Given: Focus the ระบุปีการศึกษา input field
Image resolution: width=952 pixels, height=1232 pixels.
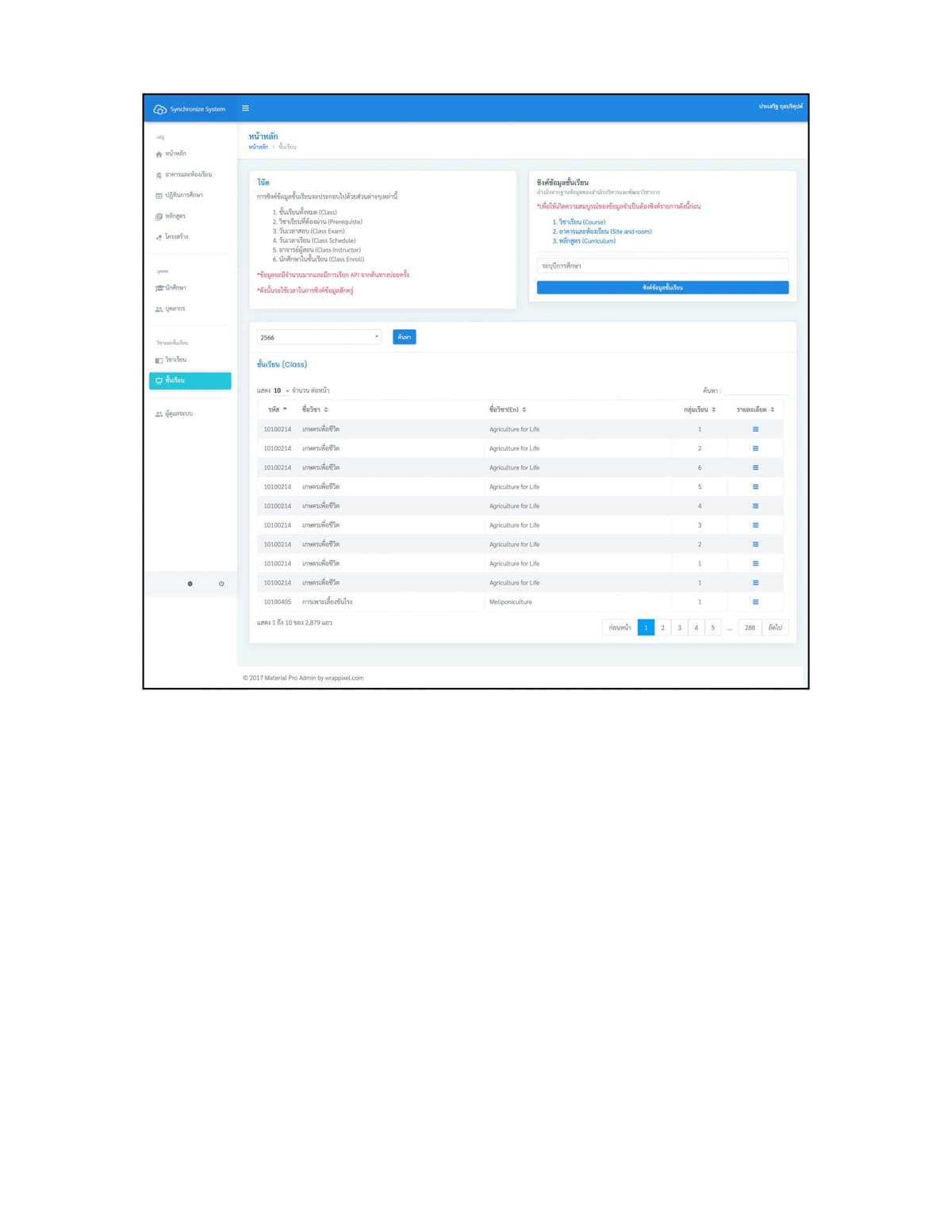Looking at the screenshot, I should pyautogui.click(x=662, y=266).
